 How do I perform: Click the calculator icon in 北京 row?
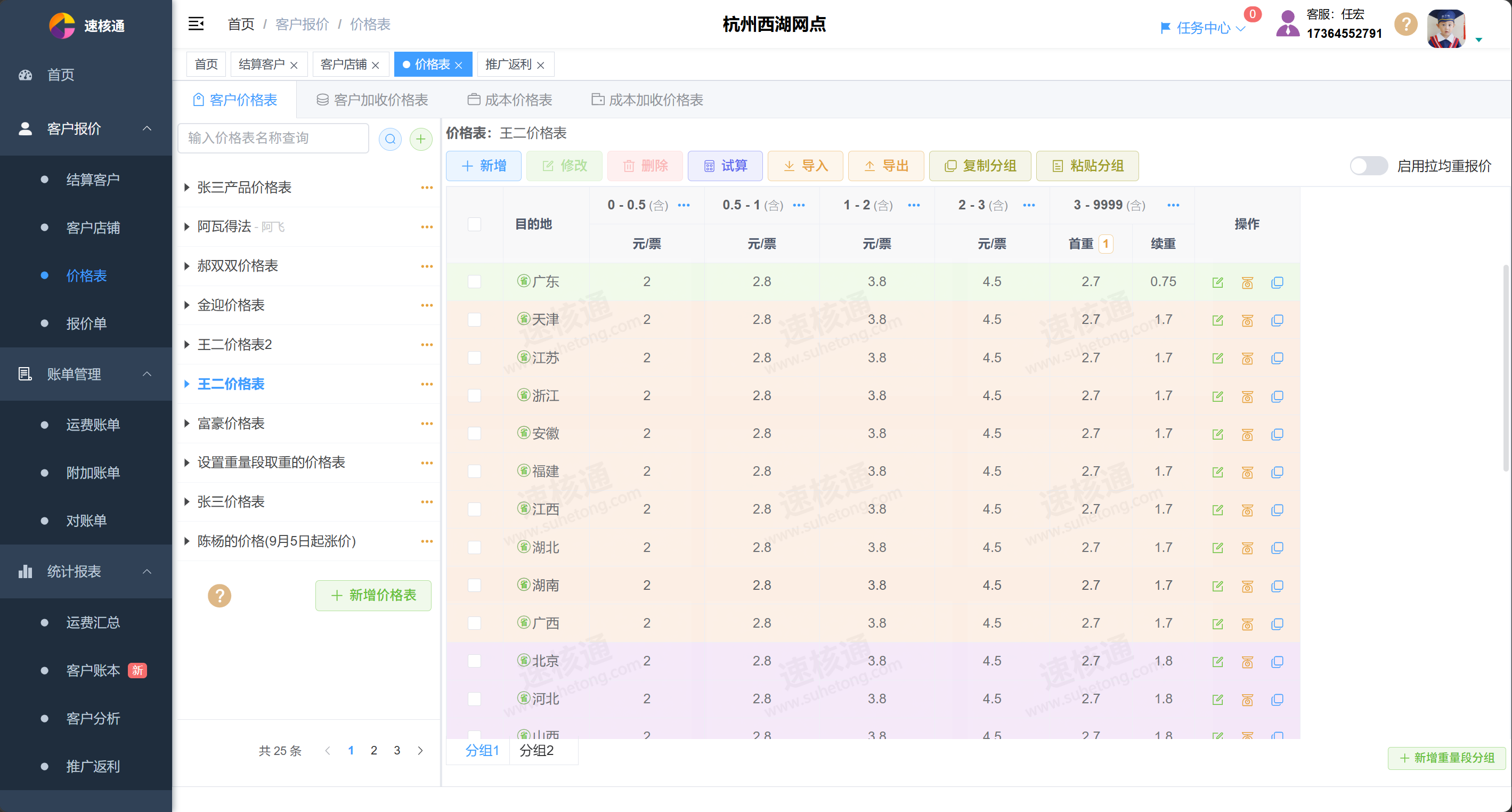(1247, 662)
